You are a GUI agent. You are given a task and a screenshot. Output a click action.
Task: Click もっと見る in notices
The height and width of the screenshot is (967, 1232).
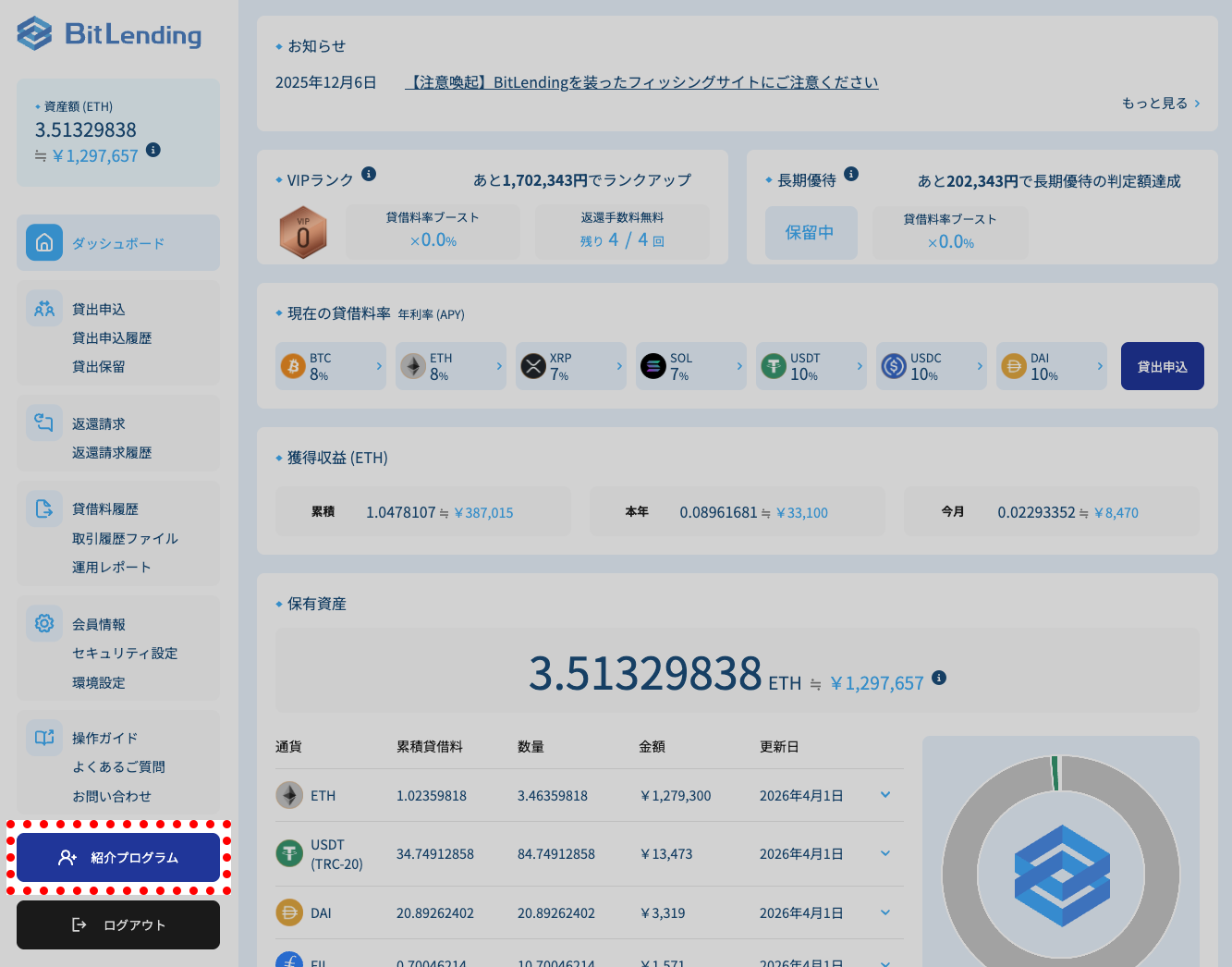click(x=1161, y=104)
